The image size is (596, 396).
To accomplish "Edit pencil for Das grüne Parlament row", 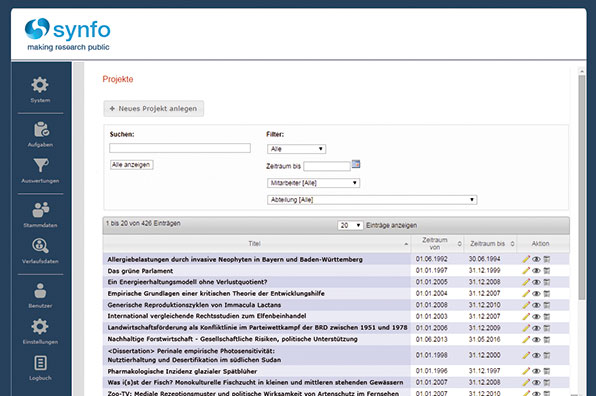I will click(526, 271).
